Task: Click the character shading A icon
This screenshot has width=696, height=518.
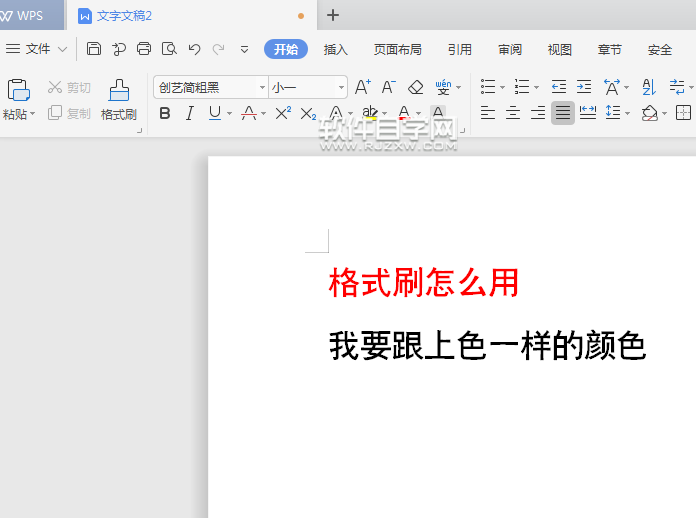Action: (438, 112)
